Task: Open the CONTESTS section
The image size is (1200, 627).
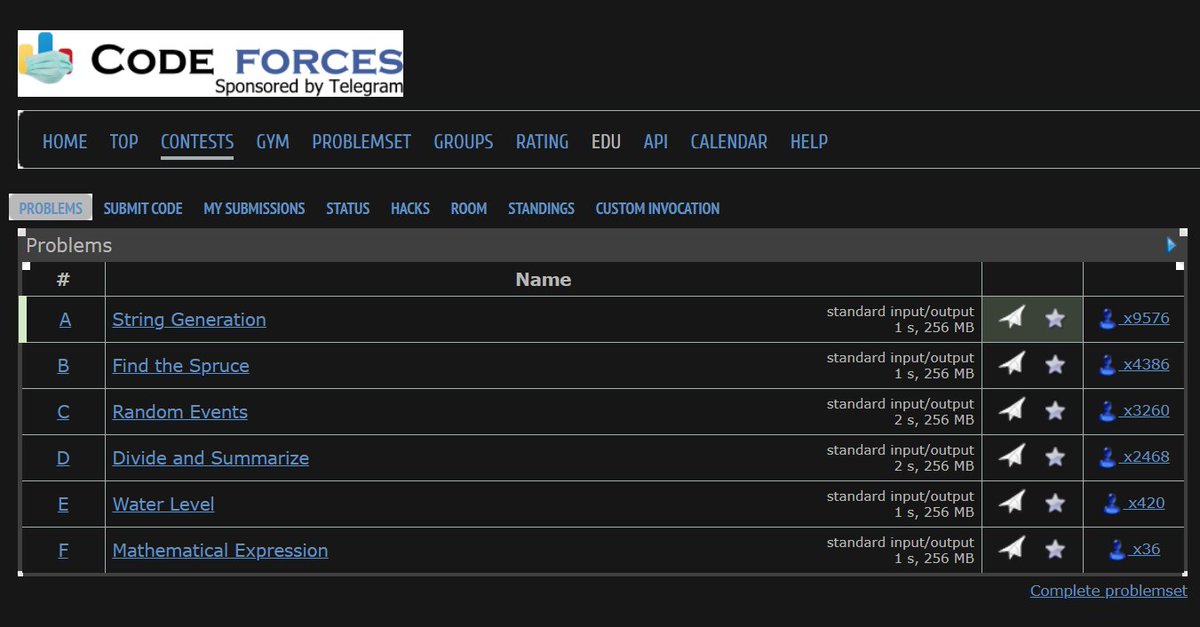Action: pyautogui.click(x=197, y=142)
